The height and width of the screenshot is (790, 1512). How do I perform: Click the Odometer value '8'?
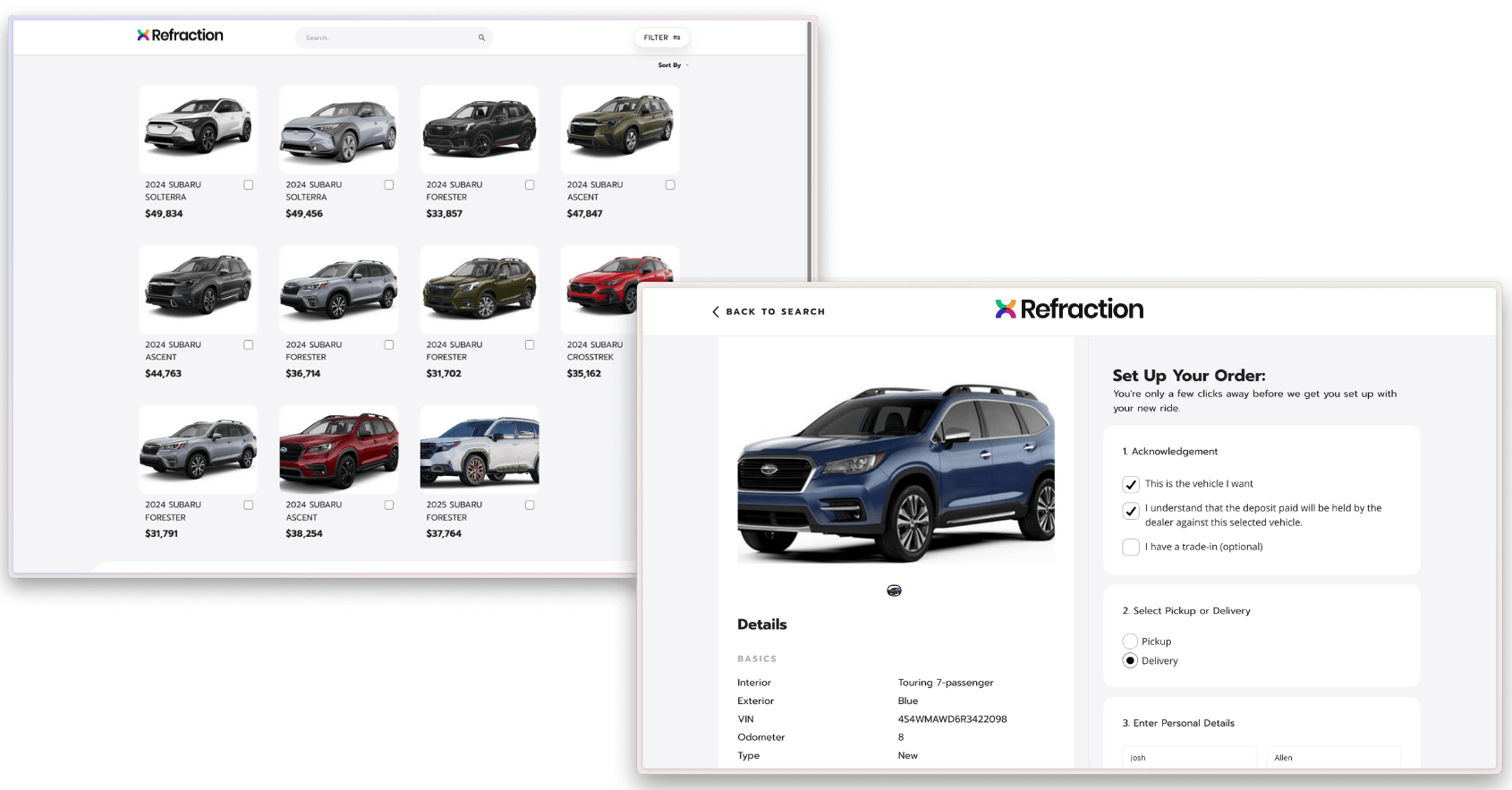[x=901, y=738]
